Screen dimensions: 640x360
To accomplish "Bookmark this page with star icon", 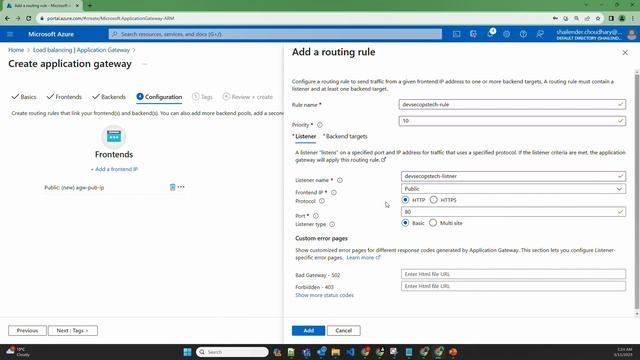I will tap(598, 18).
